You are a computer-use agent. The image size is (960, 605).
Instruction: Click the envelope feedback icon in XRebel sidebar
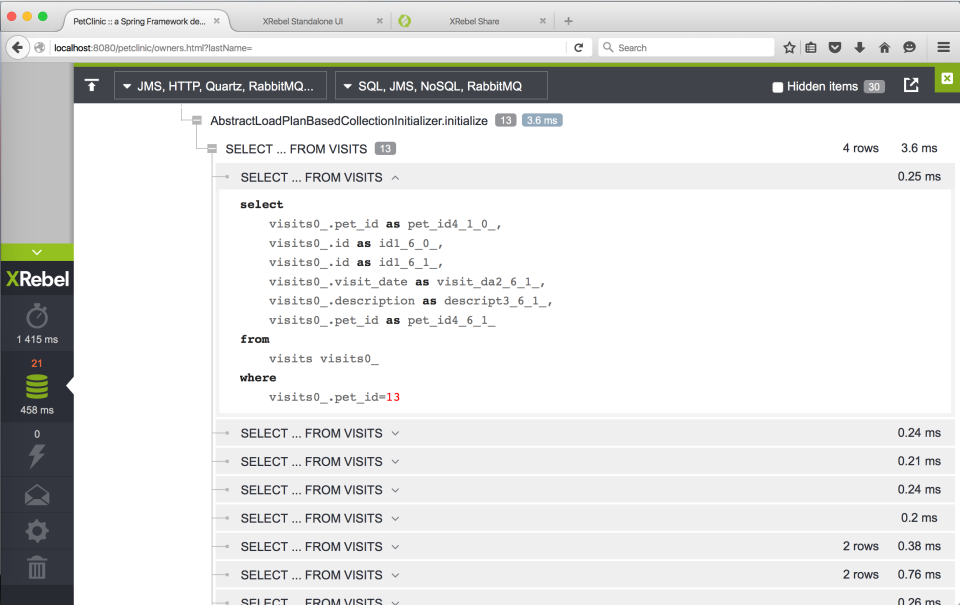[36, 493]
